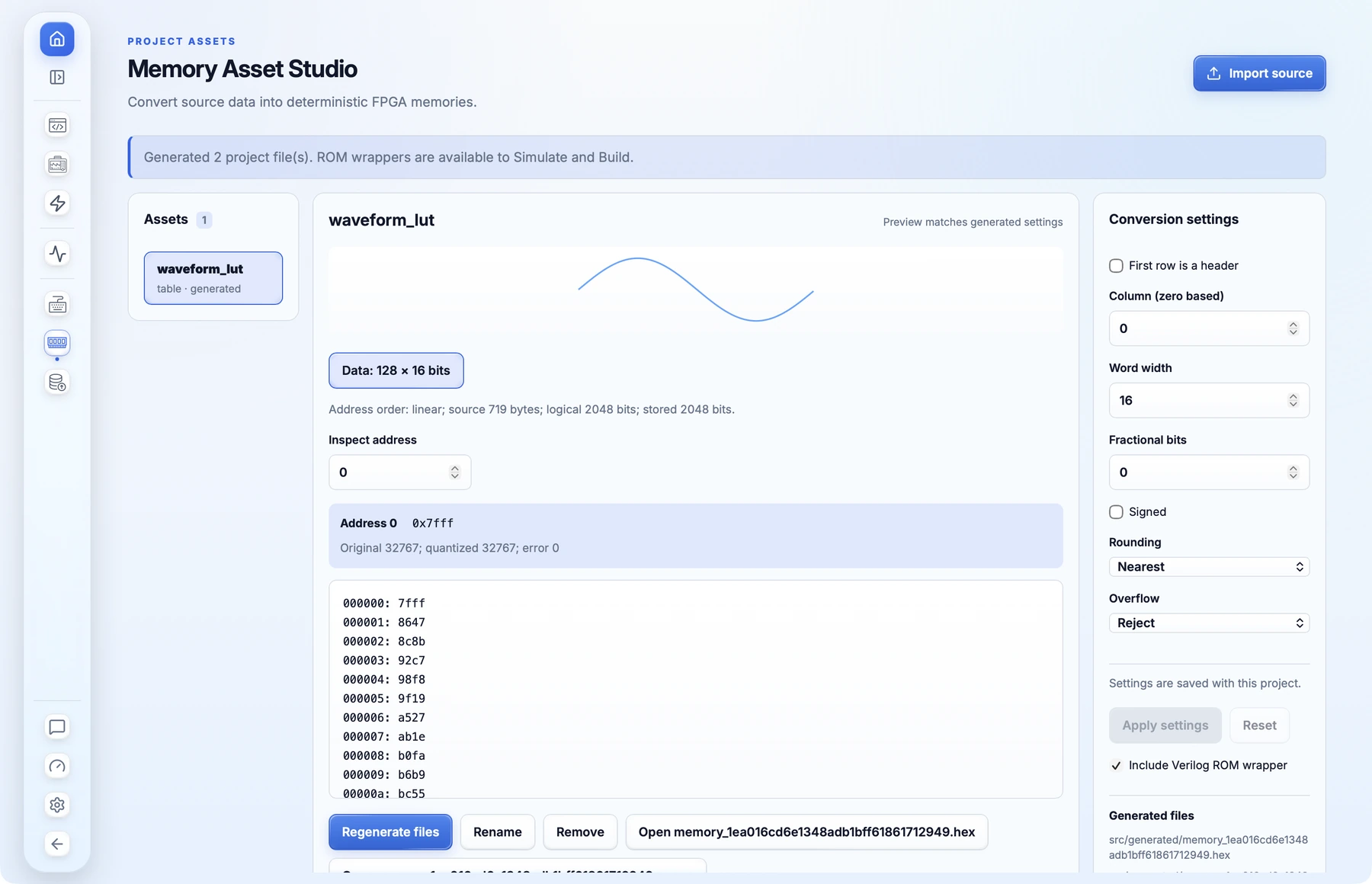Open the lightning bolt build icon

tap(57, 203)
